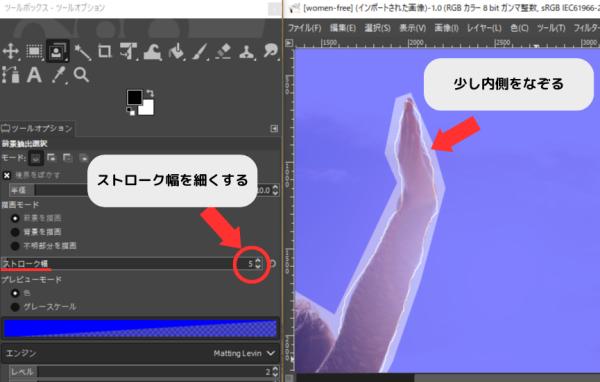Open the 選択(S) menu
600x382 pixels.
point(377,28)
